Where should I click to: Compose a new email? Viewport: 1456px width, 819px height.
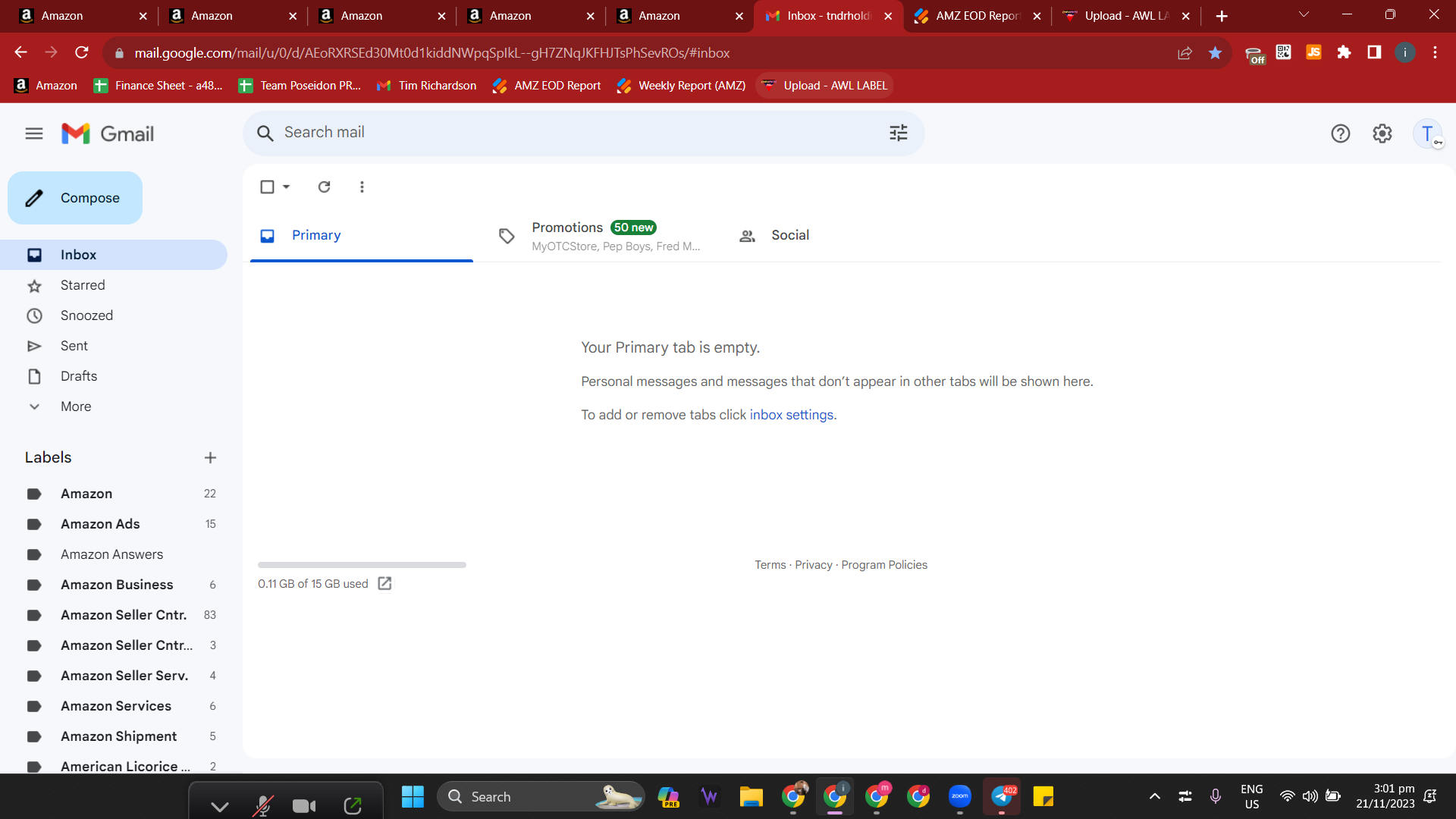coord(75,198)
